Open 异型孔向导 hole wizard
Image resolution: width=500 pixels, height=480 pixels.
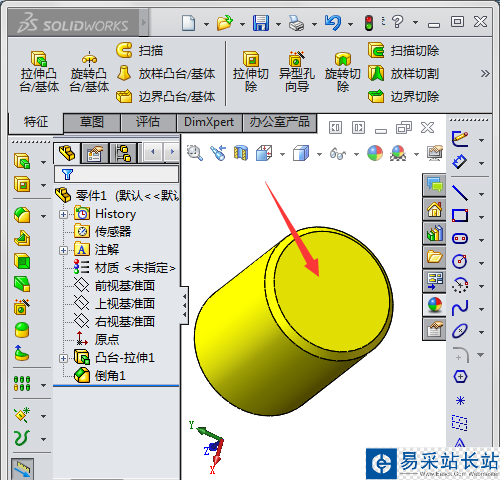(x=297, y=72)
